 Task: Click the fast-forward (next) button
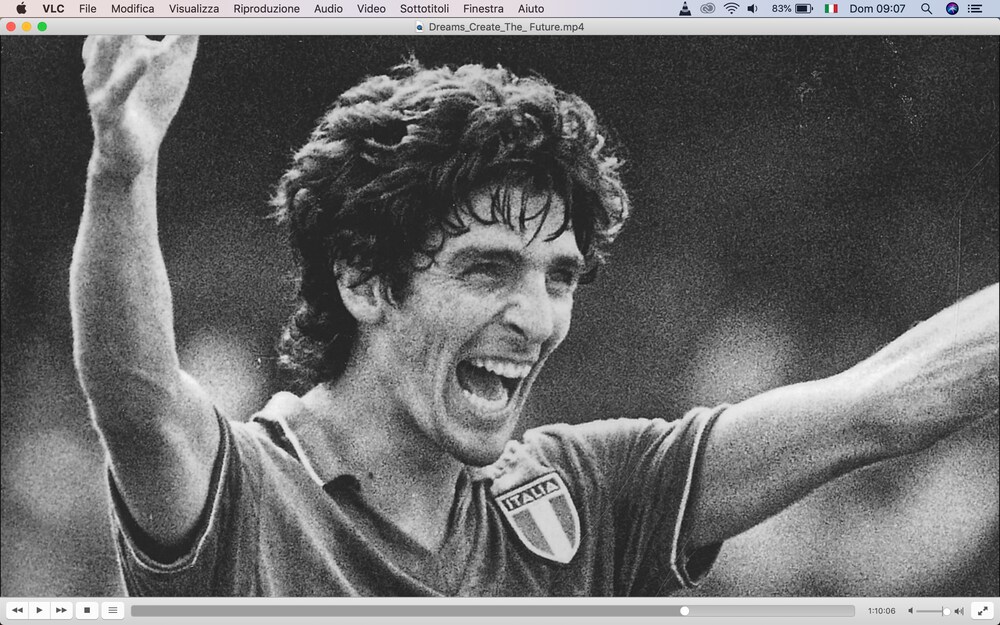tap(61, 610)
